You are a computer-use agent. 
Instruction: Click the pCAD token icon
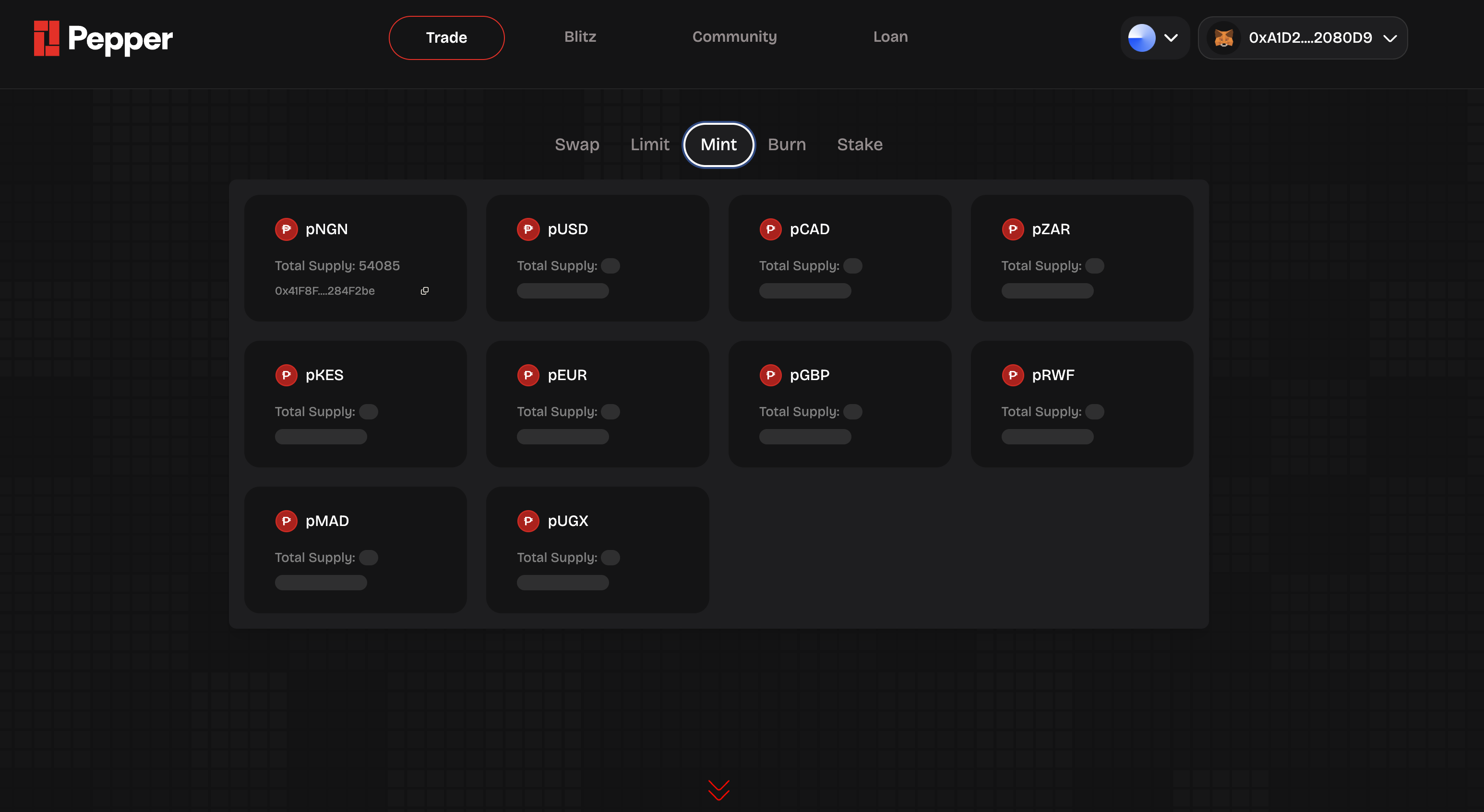pyautogui.click(x=770, y=229)
